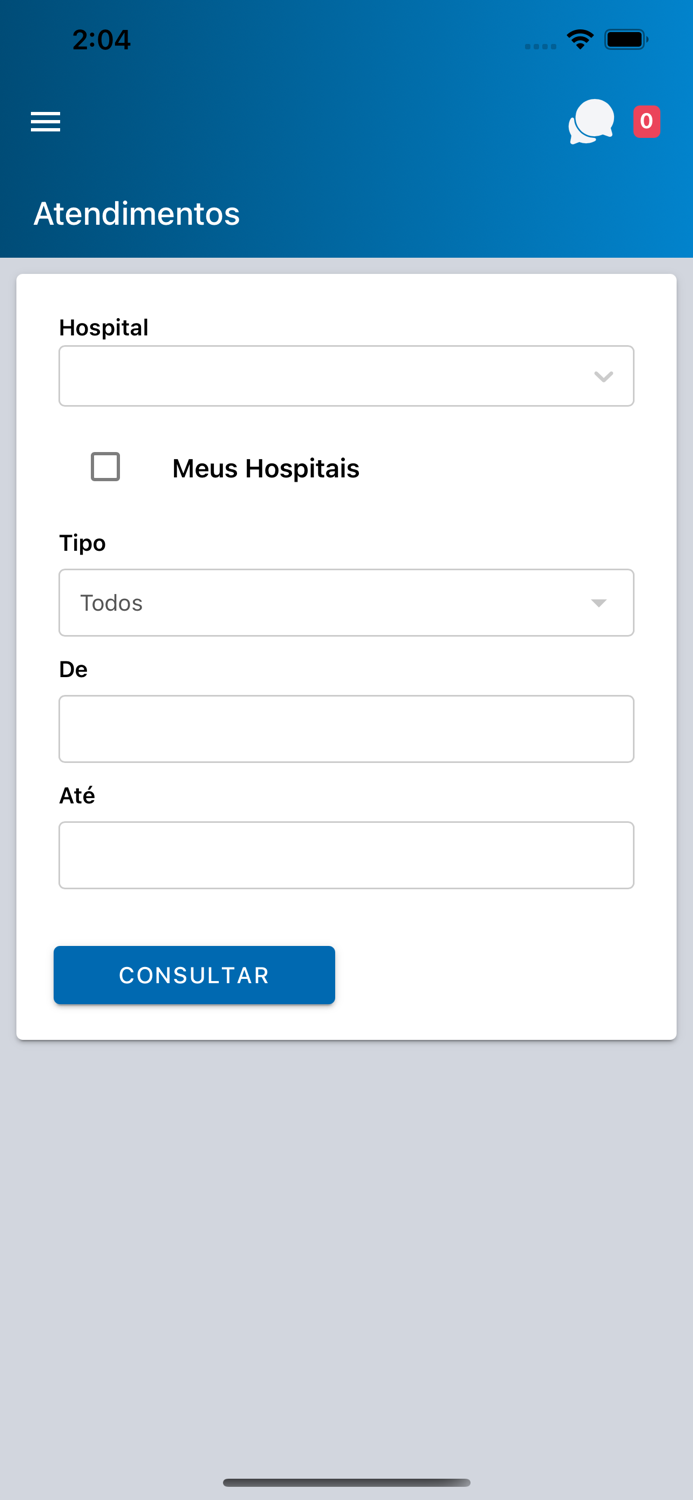Click the Wi-Fi icon in the status bar
Screen dimensions: 693x1500
pyautogui.click(x=581, y=40)
